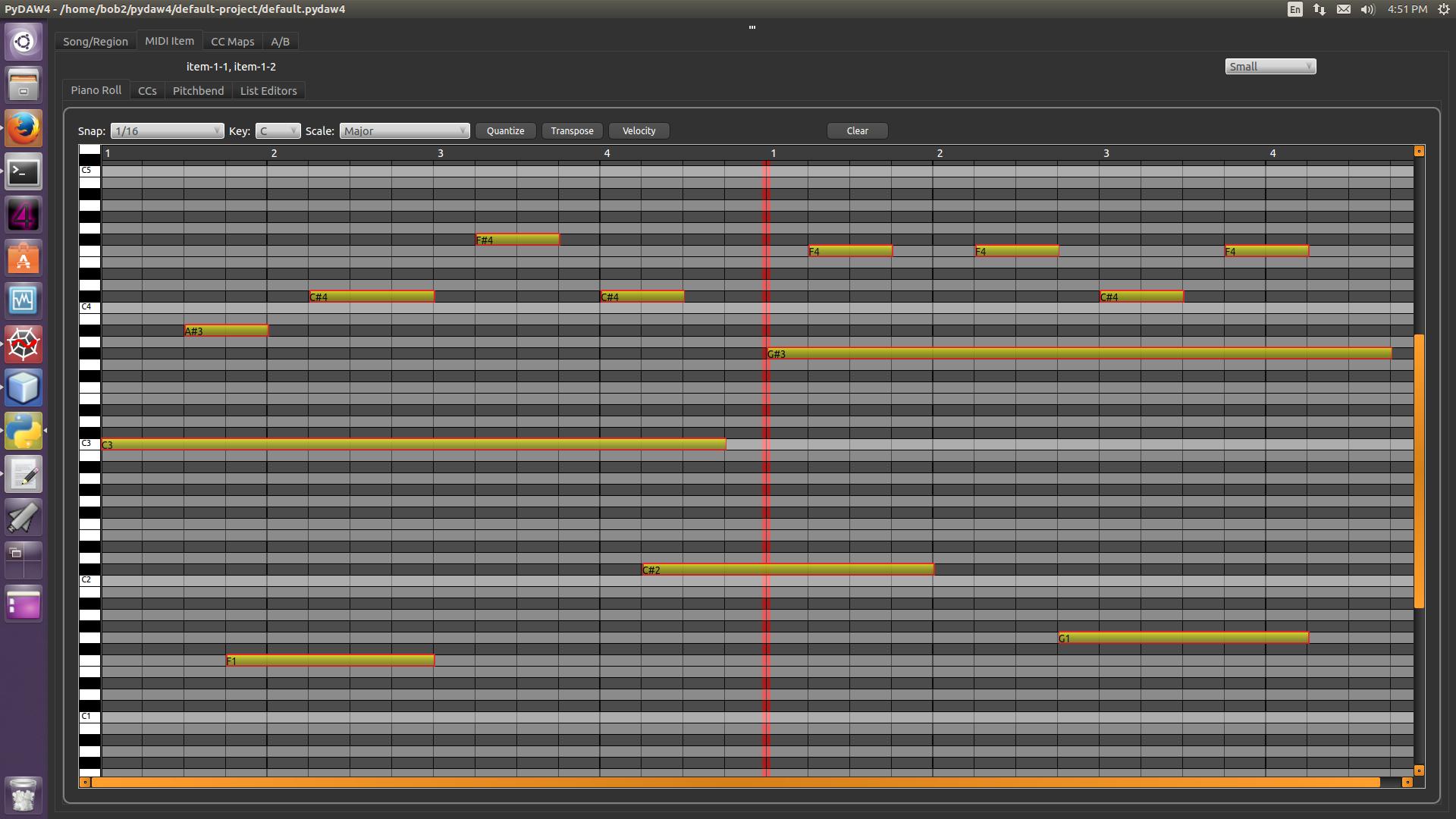Open the Scale Major dropdown
The height and width of the screenshot is (819, 1456).
pos(404,131)
